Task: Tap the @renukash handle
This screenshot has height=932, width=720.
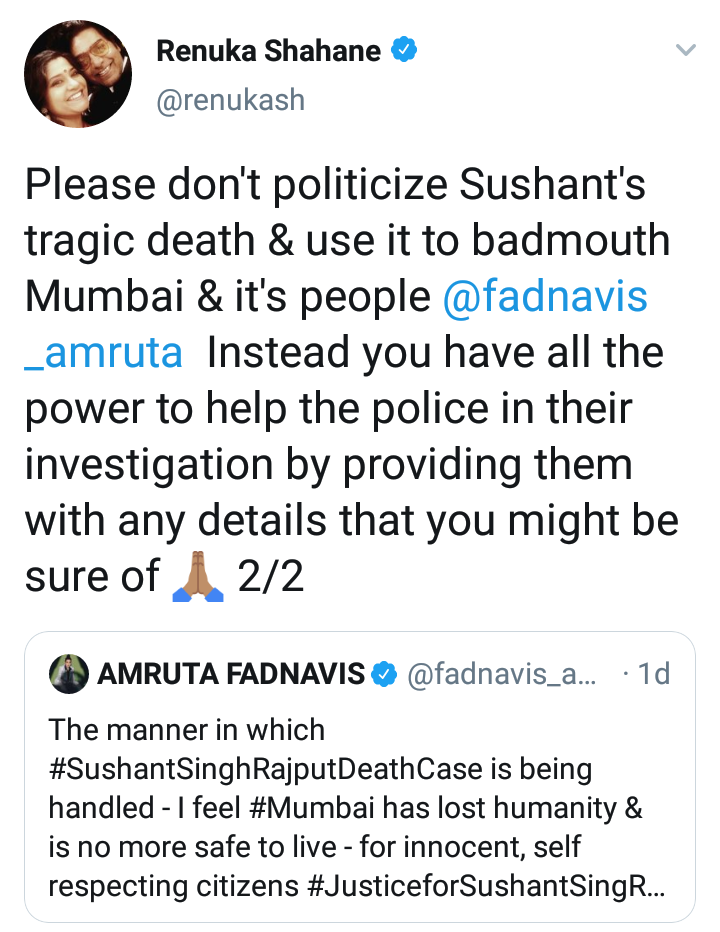Action: pos(230,100)
